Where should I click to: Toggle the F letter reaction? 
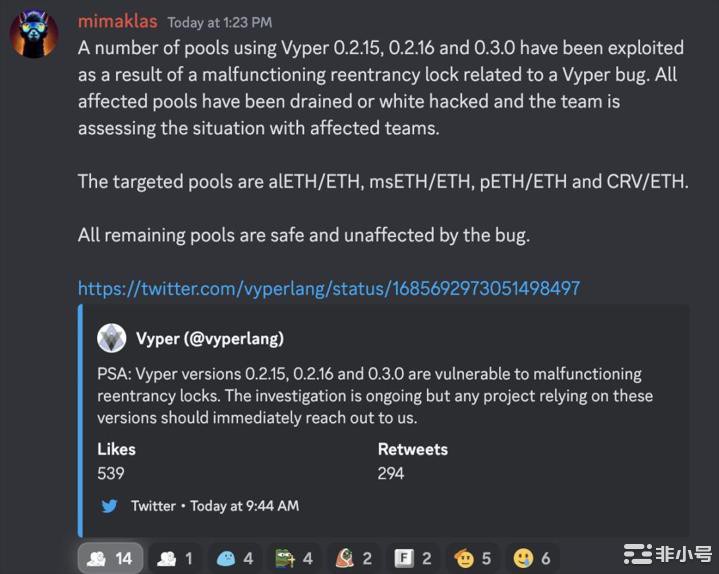click(x=414, y=558)
